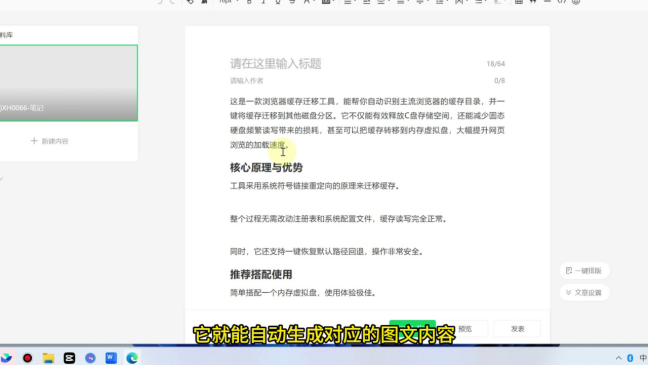
Task: Open "文章设置" article settings
Action: pyautogui.click(x=584, y=292)
